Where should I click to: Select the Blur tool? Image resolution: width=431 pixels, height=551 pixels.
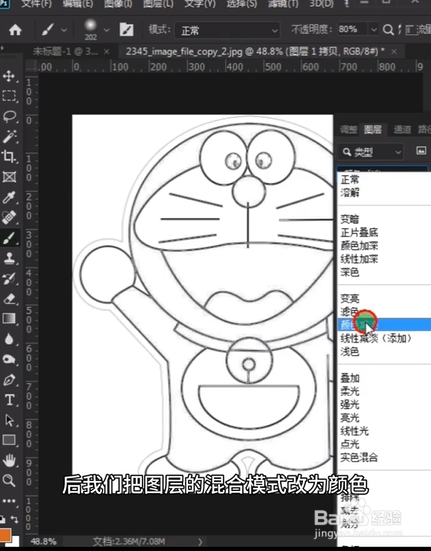pos(9,339)
